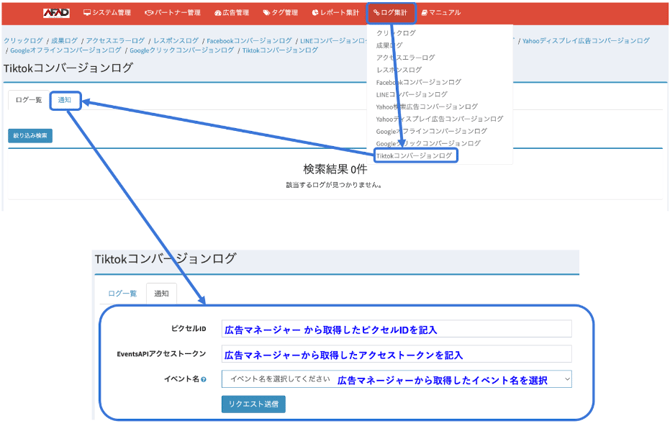Viewport: 670px width, 426px height.
Task: Switch to the upper 通知 tab
Action: tap(65, 100)
